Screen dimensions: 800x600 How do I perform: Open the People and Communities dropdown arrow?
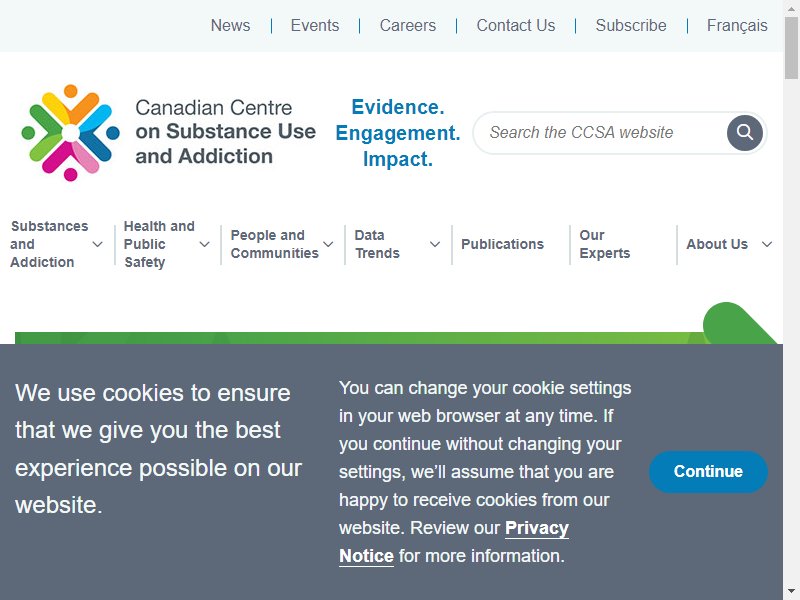328,244
